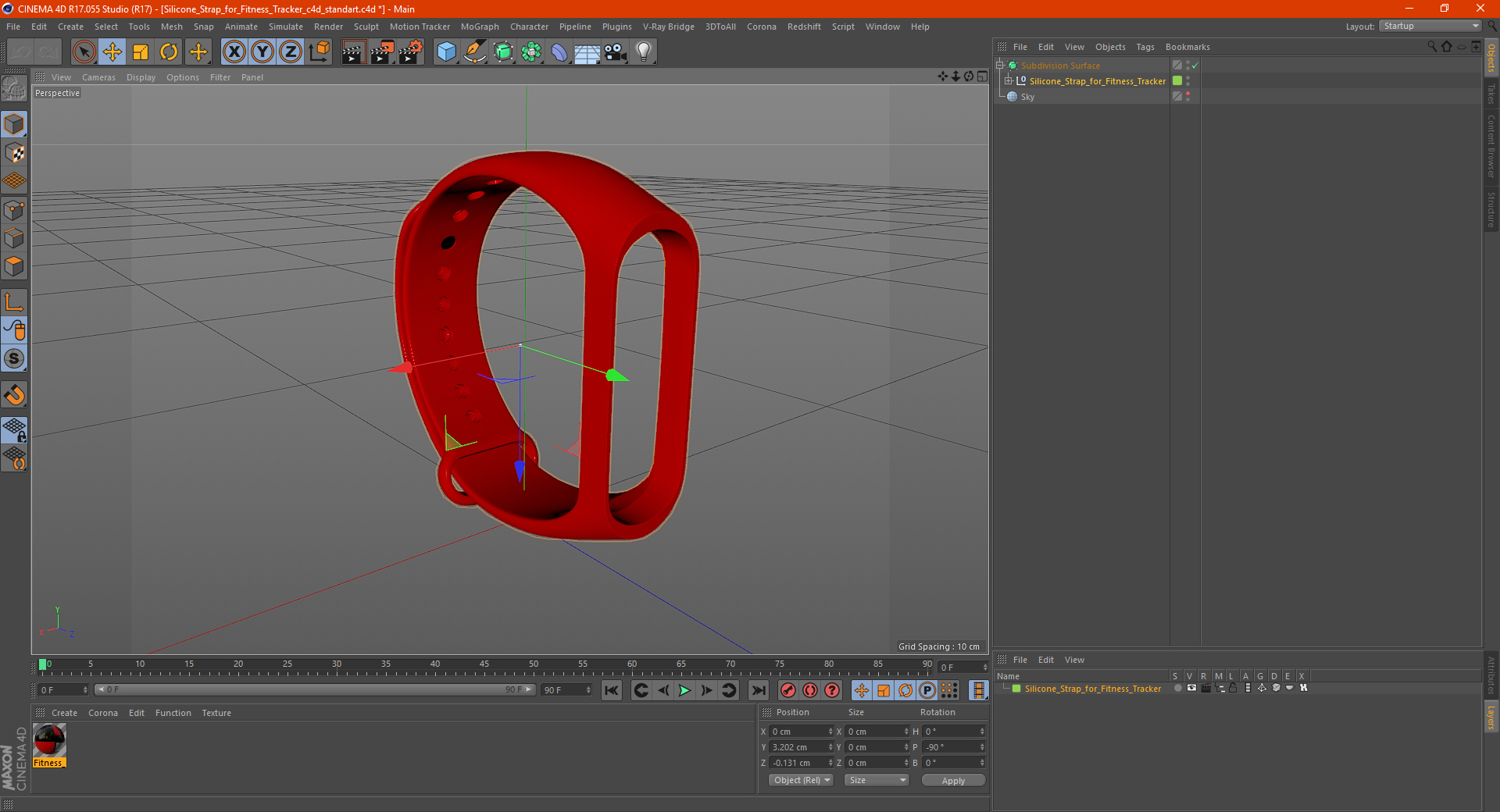1500x812 pixels.
Task: Toggle Enable Snap S icon
Action: pyautogui.click(x=14, y=358)
